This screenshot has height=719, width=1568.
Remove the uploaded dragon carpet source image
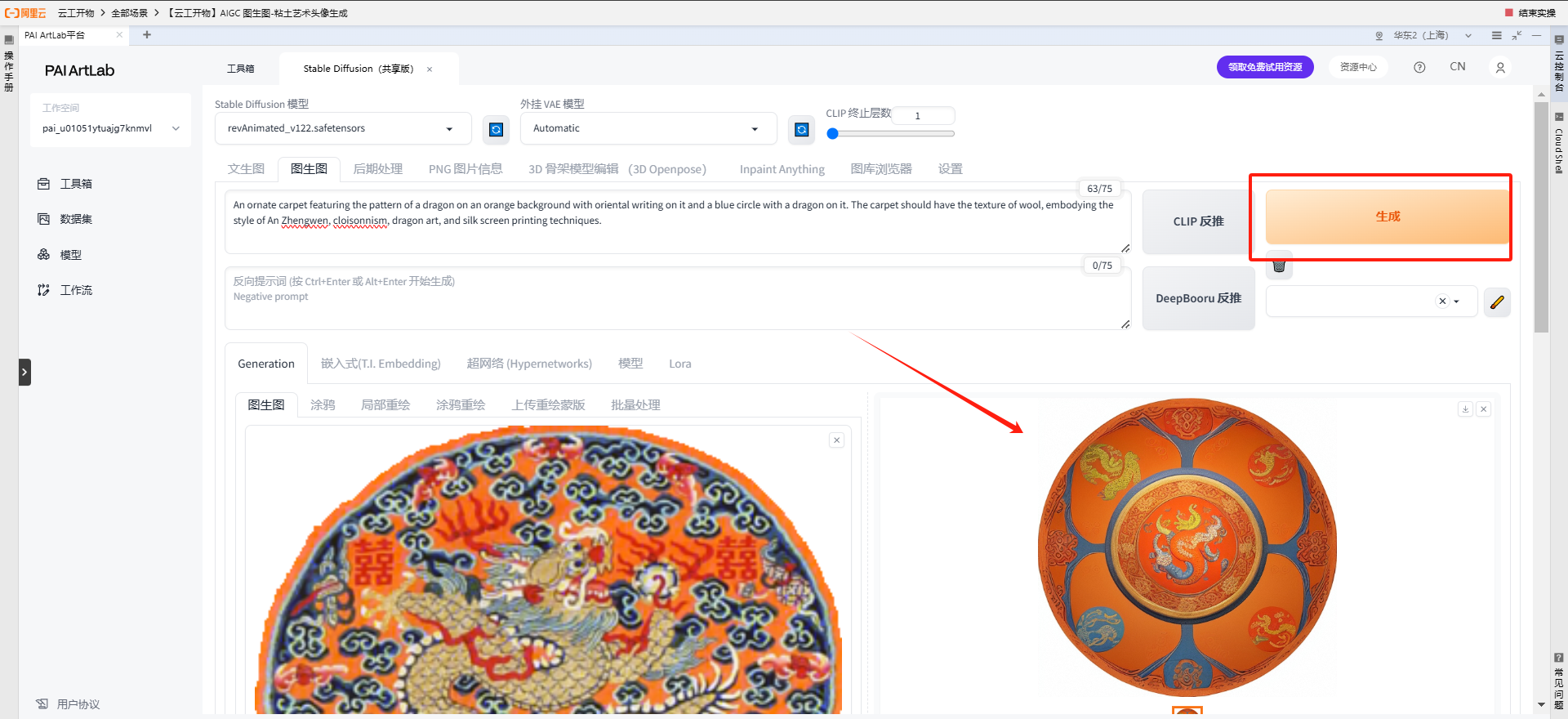click(x=836, y=440)
